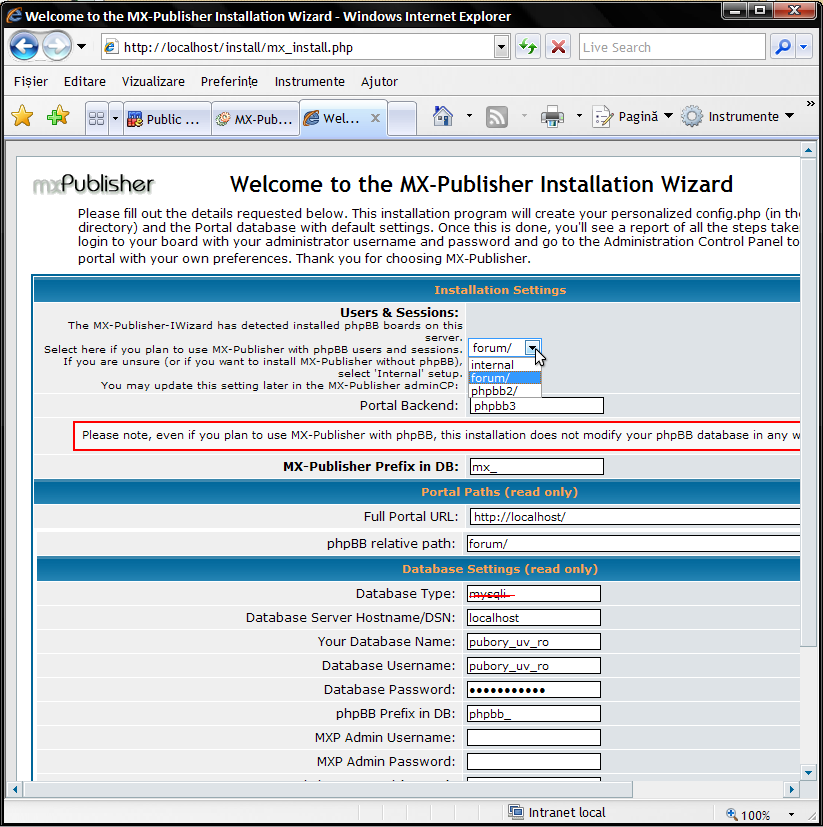Click the red Stop loading icon
Image resolution: width=823 pixels, height=827 pixels.
[x=558, y=47]
